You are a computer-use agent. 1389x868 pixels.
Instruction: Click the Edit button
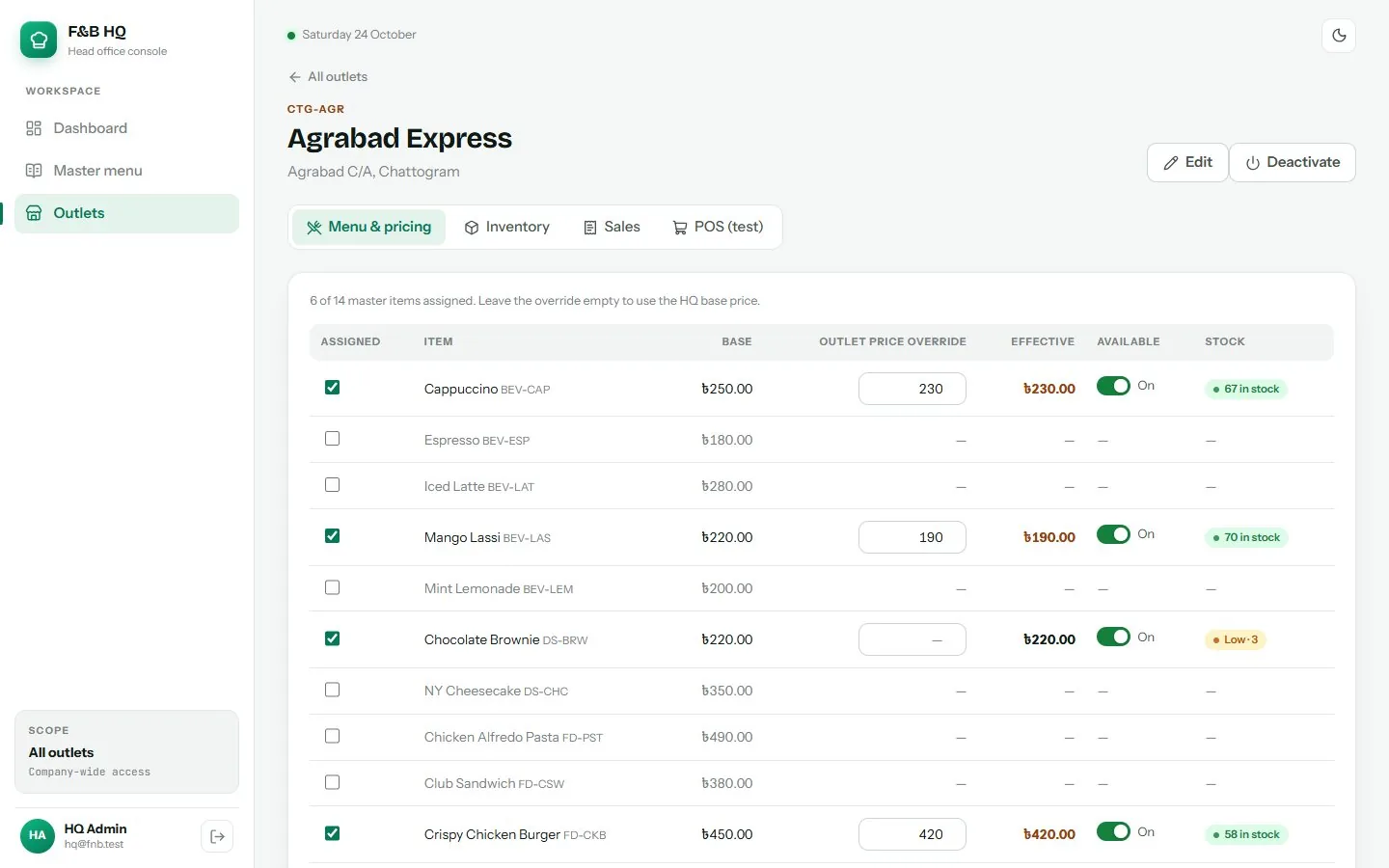[1187, 162]
